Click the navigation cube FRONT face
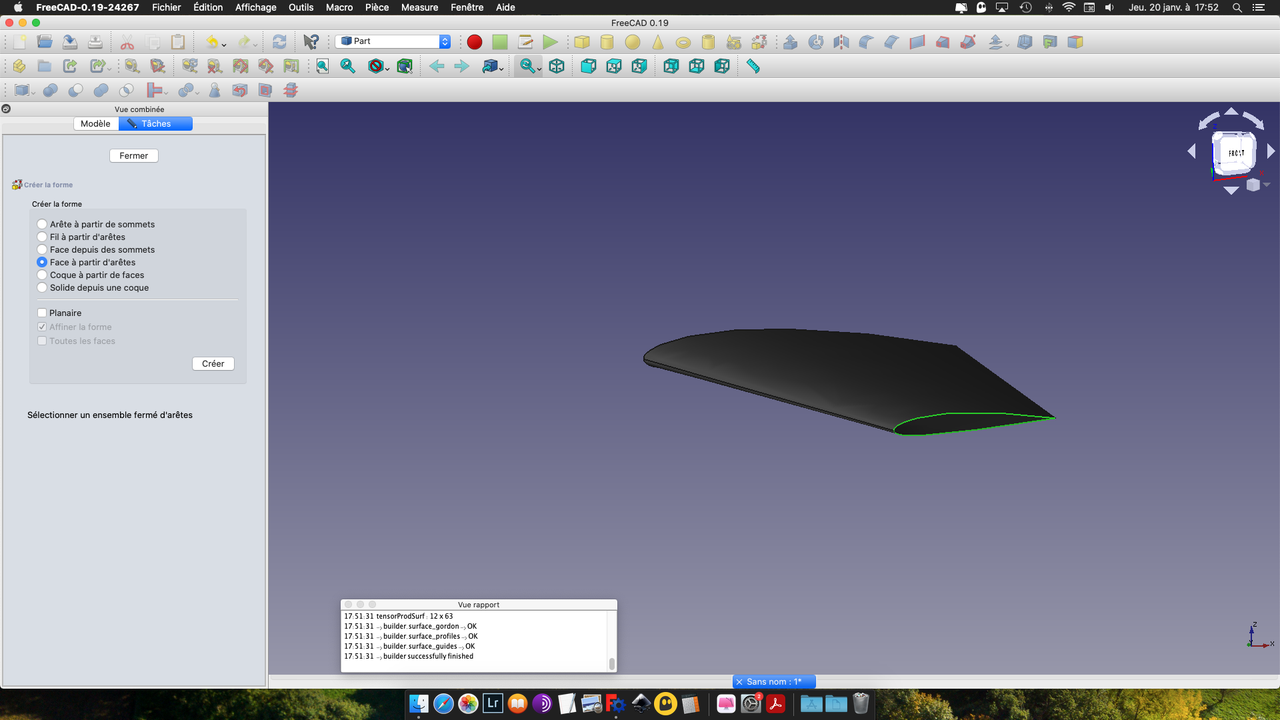Screen dimensions: 1280x720 coord(1235,153)
